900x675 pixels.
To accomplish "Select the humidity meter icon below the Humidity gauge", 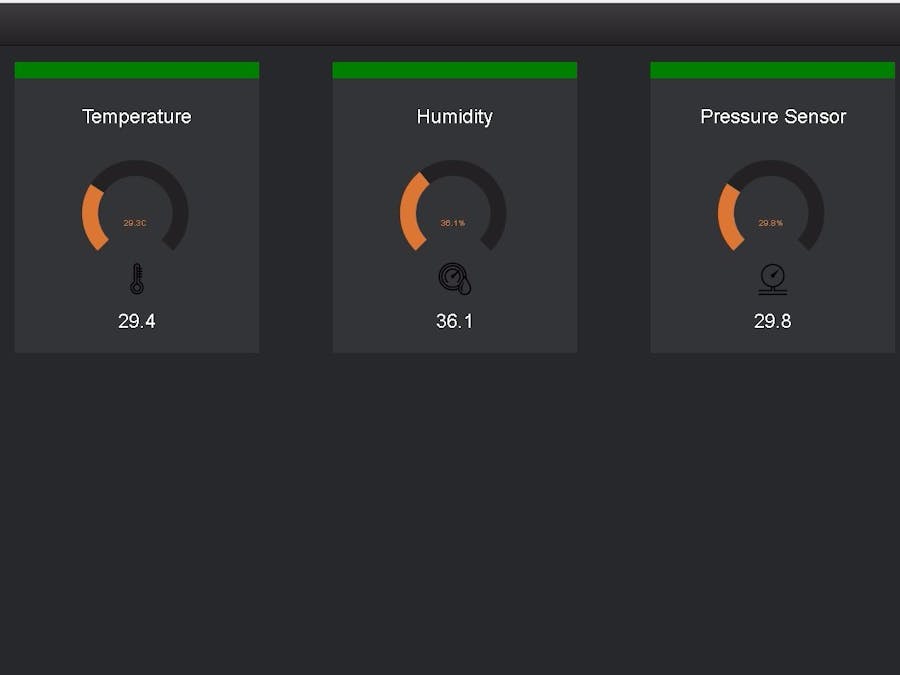I will [455, 276].
